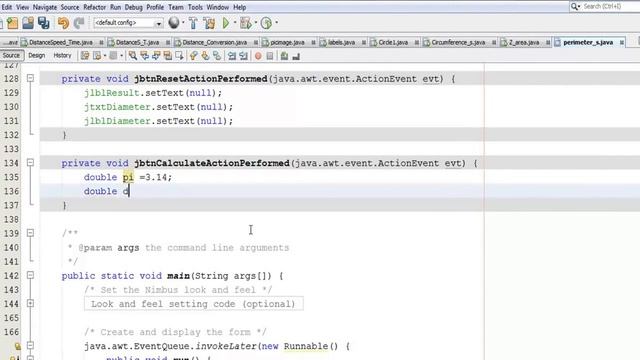This screenshot has height=360, width=640.
Task: Open the Navigate menu
Action: coord(44,7)
